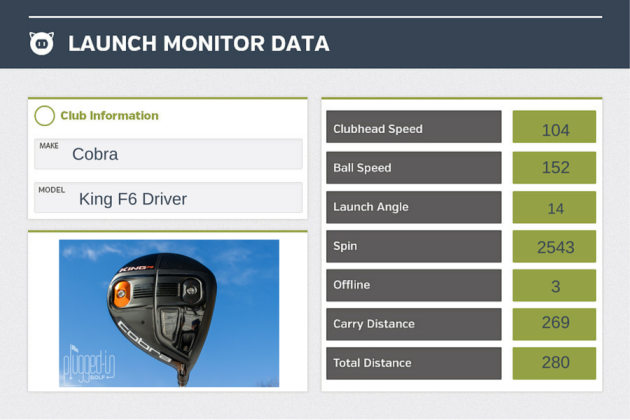Screen dimensions: 630x420
Task: Click the pig logo icon in header
Action: tap(41, 43)
